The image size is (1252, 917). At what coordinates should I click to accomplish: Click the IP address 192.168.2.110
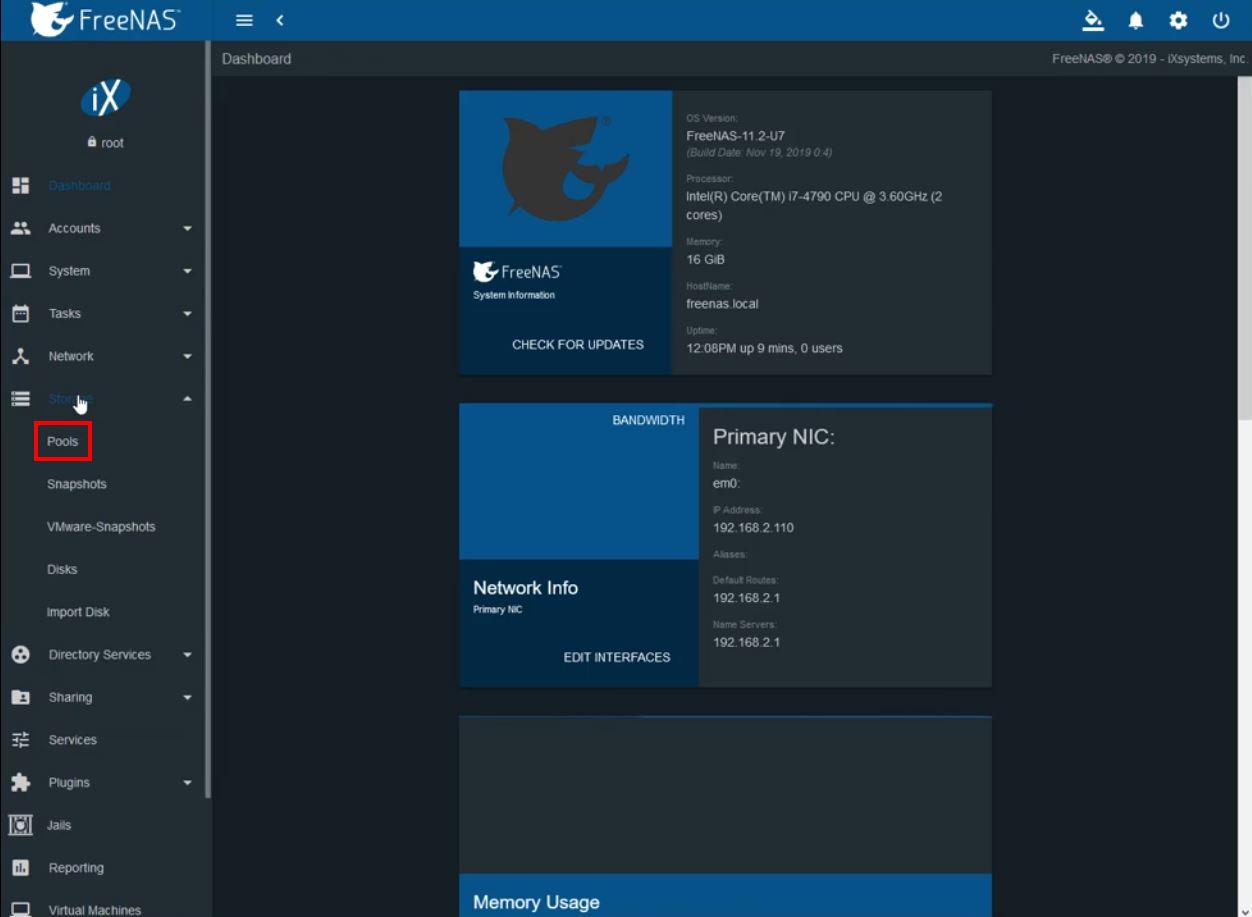click(x=753, y=528)
